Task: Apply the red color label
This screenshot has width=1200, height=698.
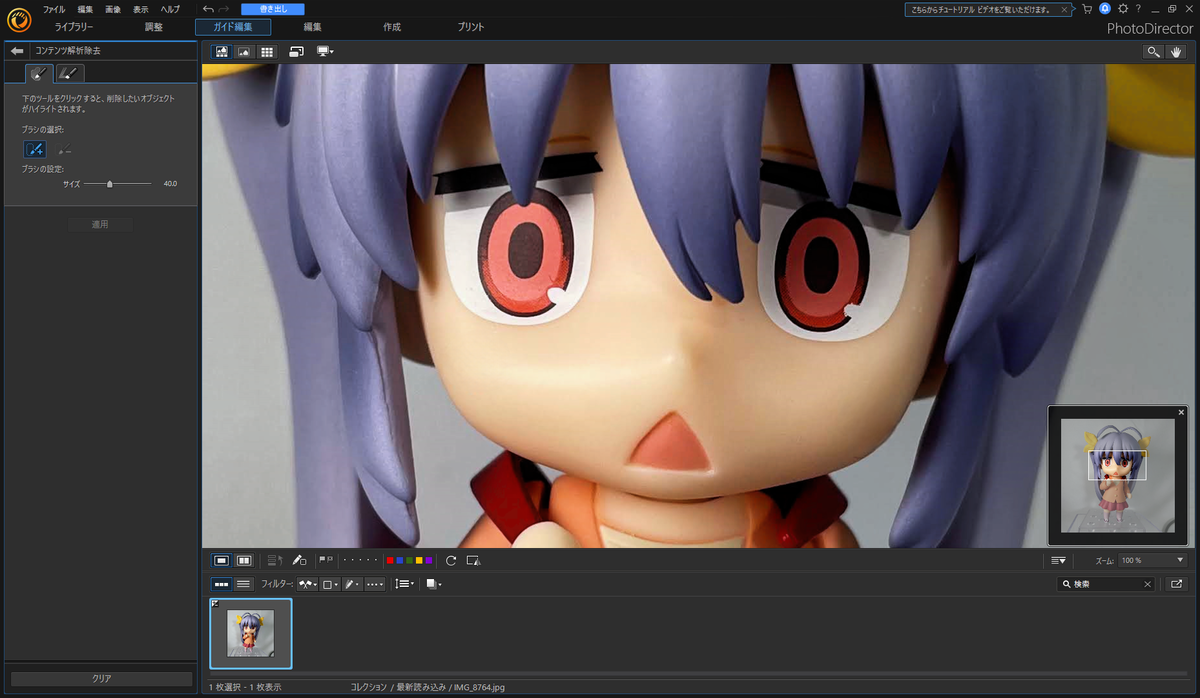Action: click(390, 560)
